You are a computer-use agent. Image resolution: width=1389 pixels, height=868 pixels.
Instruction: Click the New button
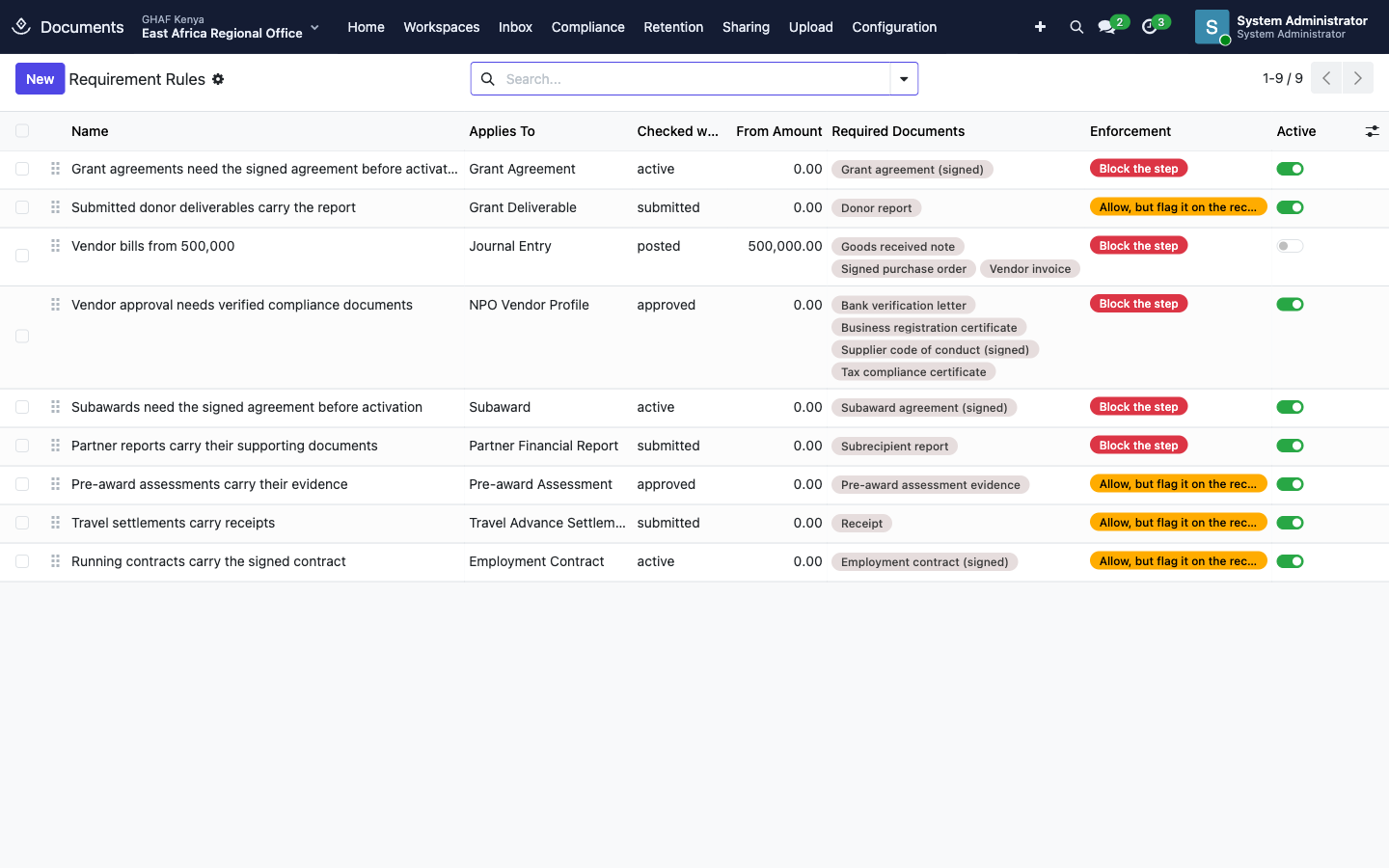pyautogui.click(x=41, y=79)
